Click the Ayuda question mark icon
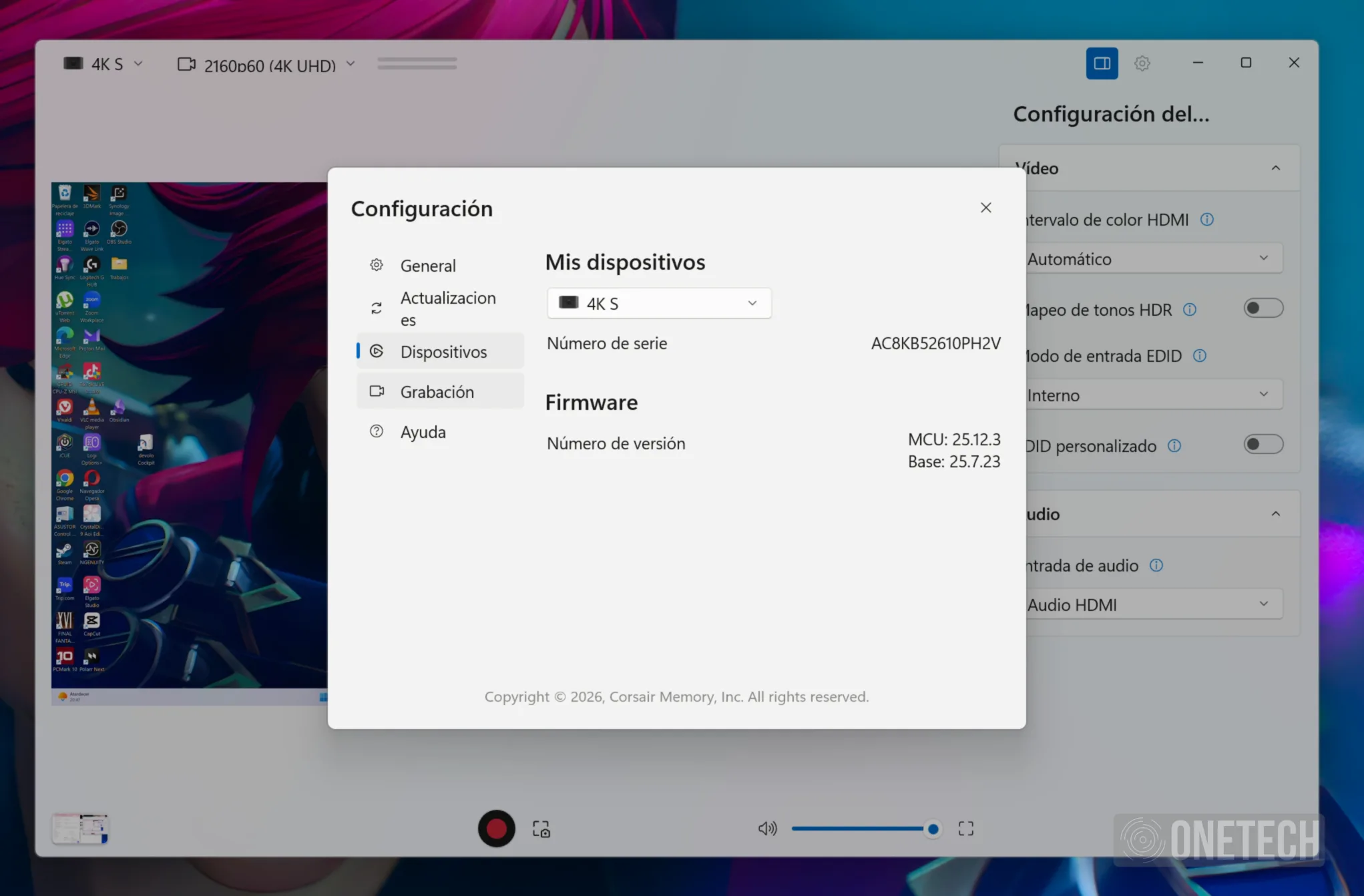The height and width of the screenshot is (896, 1364). coord(377,431)
